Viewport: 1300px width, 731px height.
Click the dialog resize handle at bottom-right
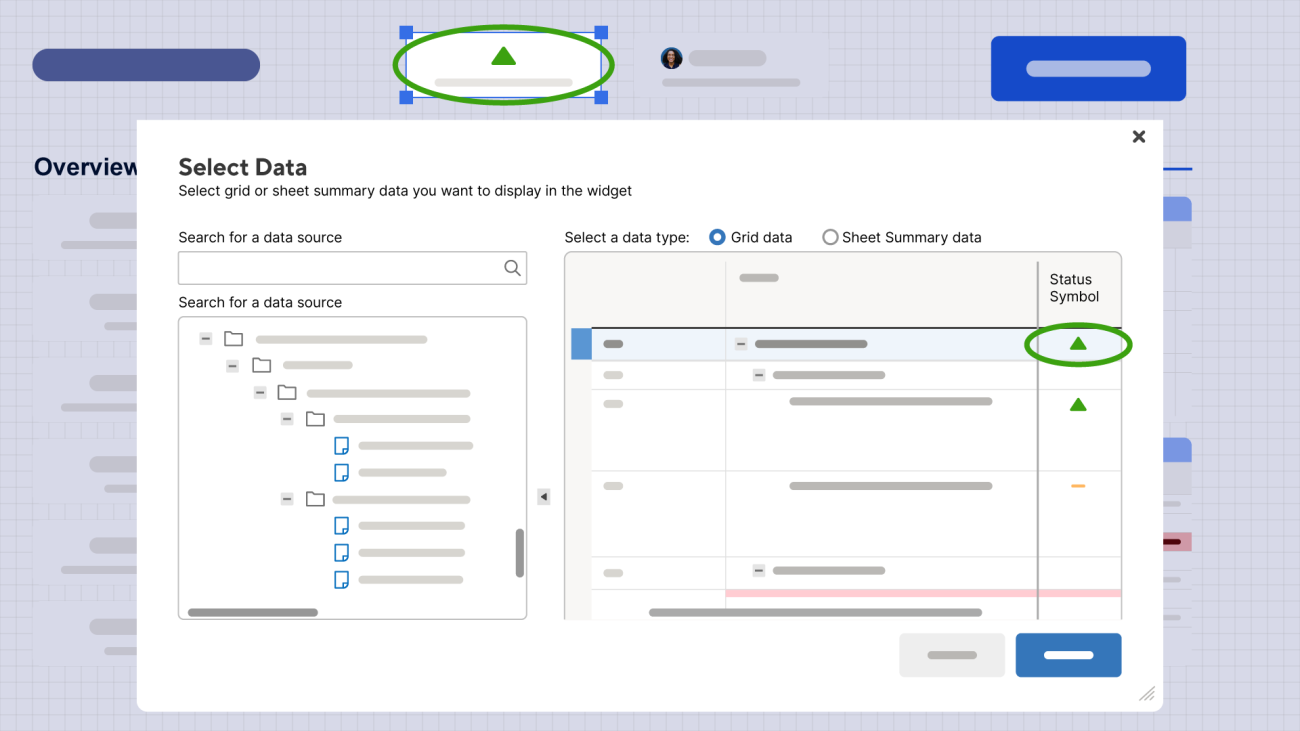(x=1147, y=693)
